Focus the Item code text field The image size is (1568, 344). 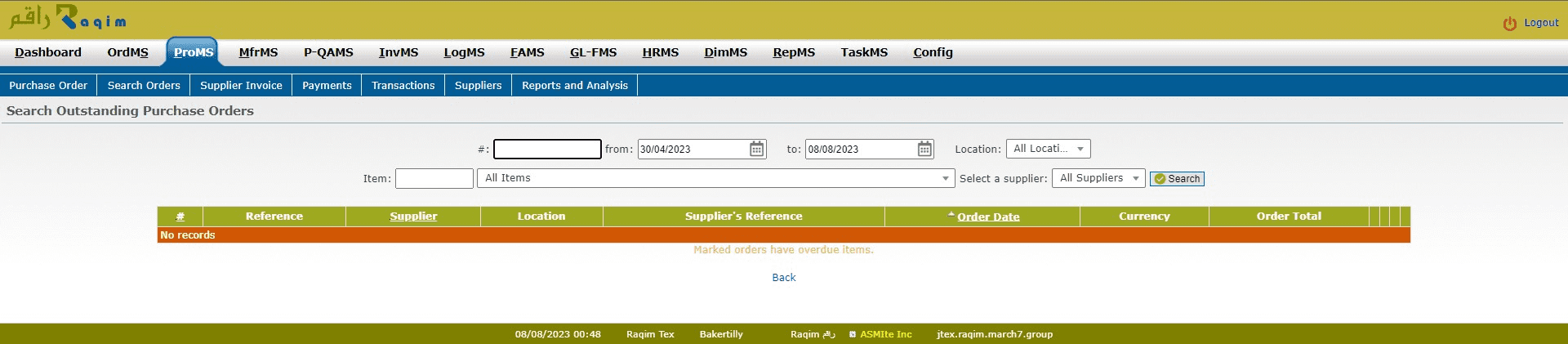pos(434,178)
